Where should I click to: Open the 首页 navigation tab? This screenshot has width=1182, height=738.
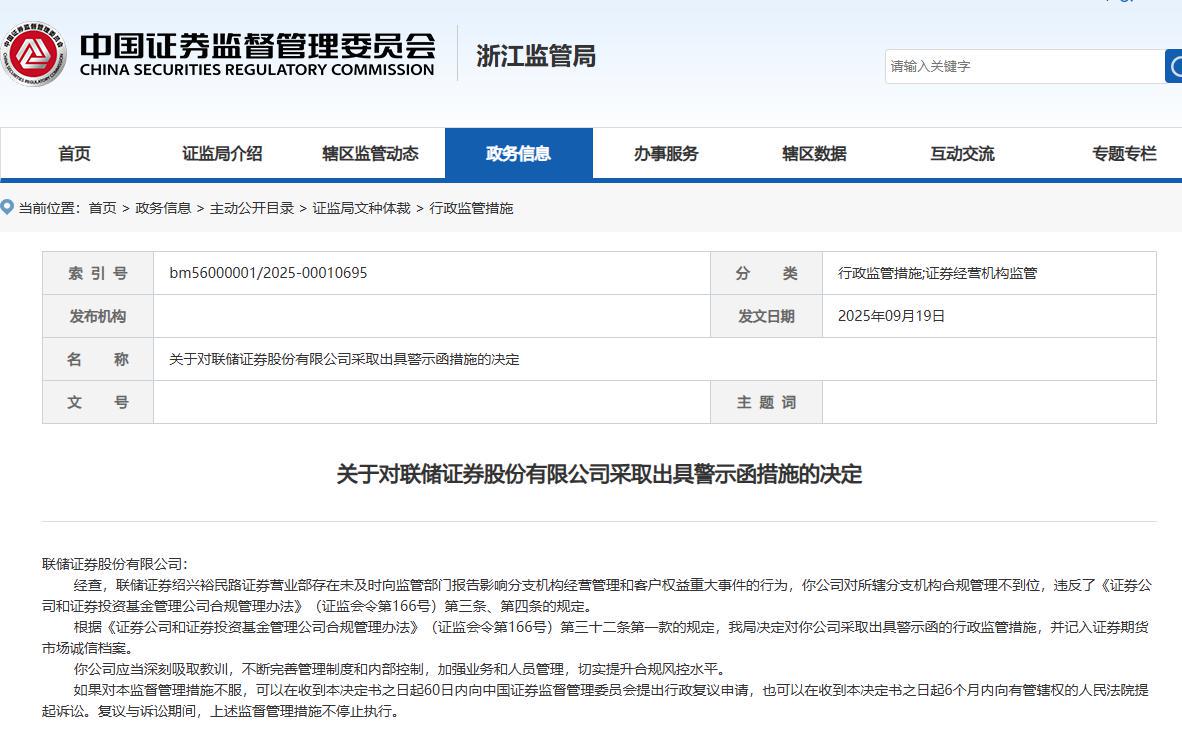click(x=75, y=154)
